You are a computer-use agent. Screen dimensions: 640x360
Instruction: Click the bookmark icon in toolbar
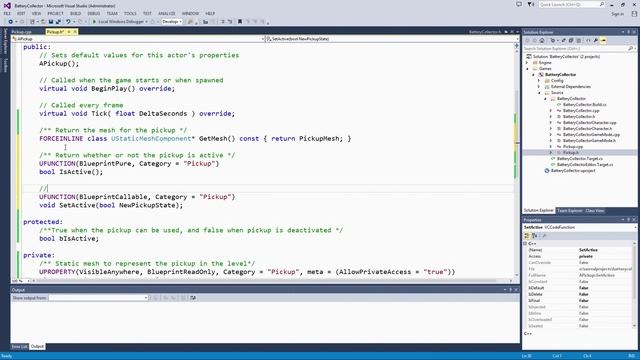(240, 22)
